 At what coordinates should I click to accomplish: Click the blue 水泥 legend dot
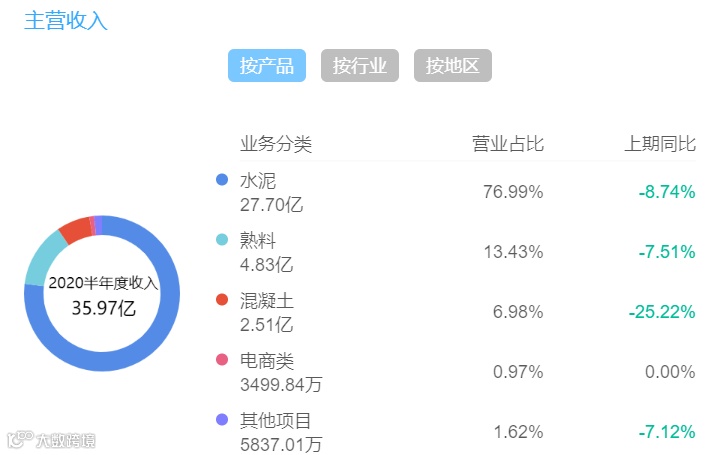pyautogui.click(x=222, y=180)
